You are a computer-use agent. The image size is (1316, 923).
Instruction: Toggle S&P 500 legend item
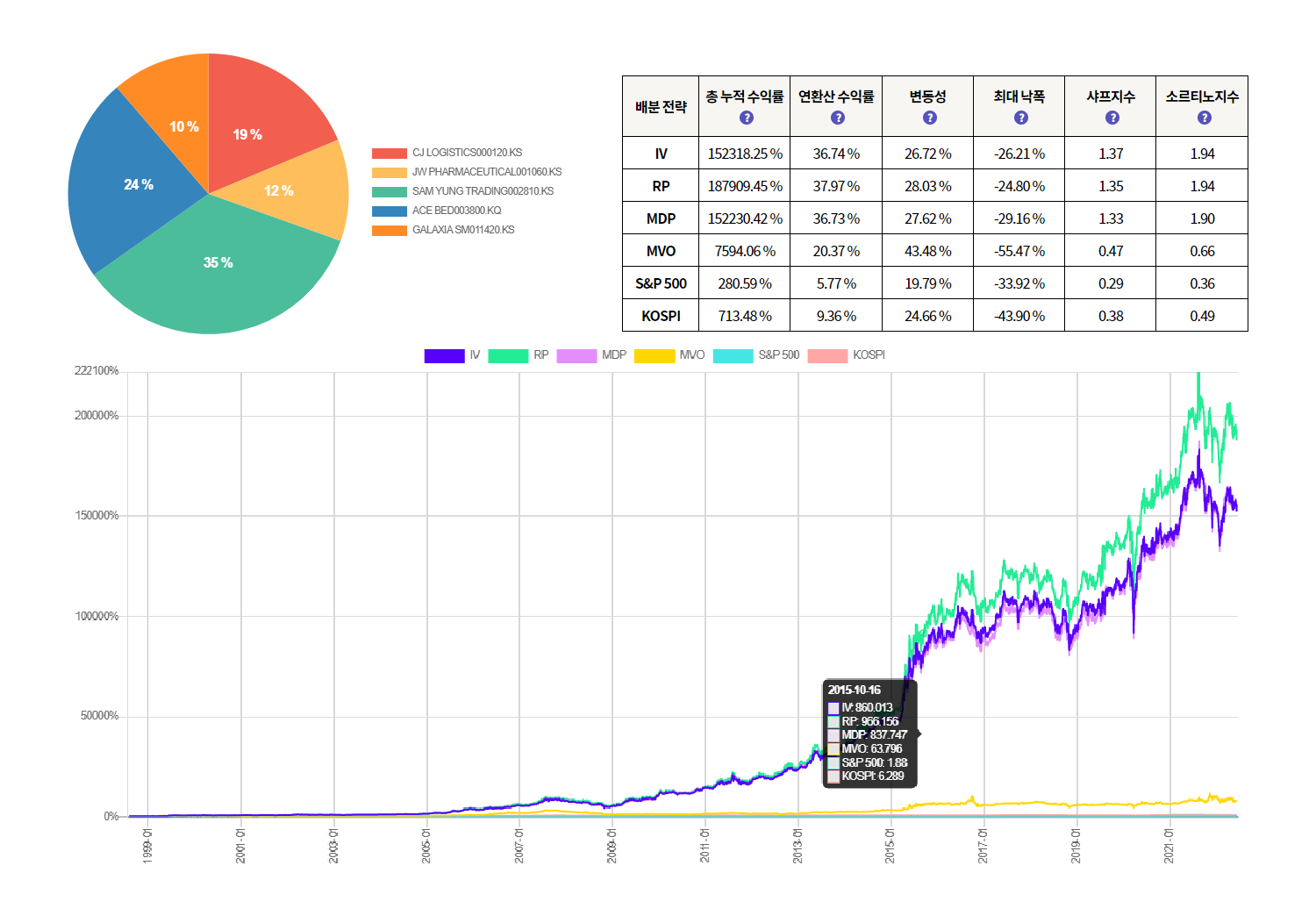[x=755, y=355]
